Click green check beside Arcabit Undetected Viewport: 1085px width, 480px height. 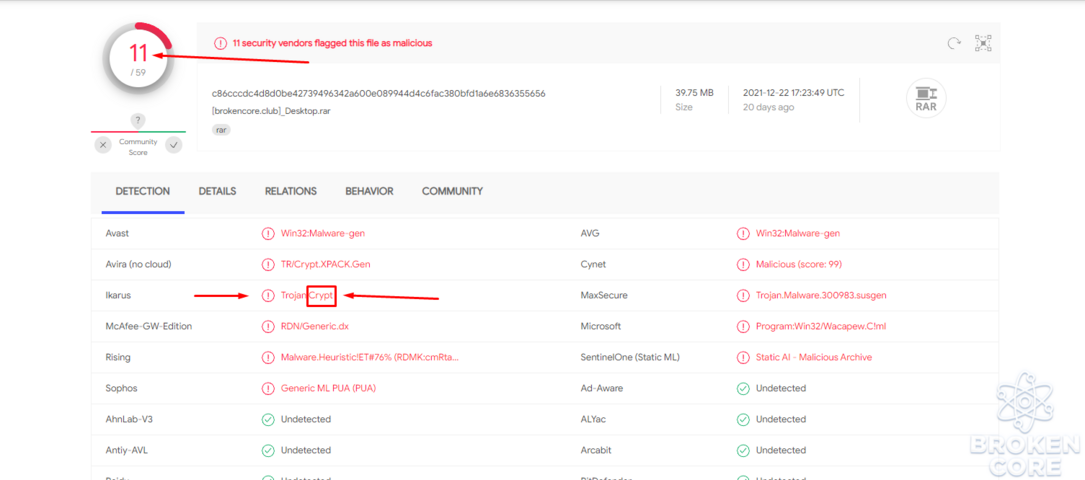tap(743, 451)
